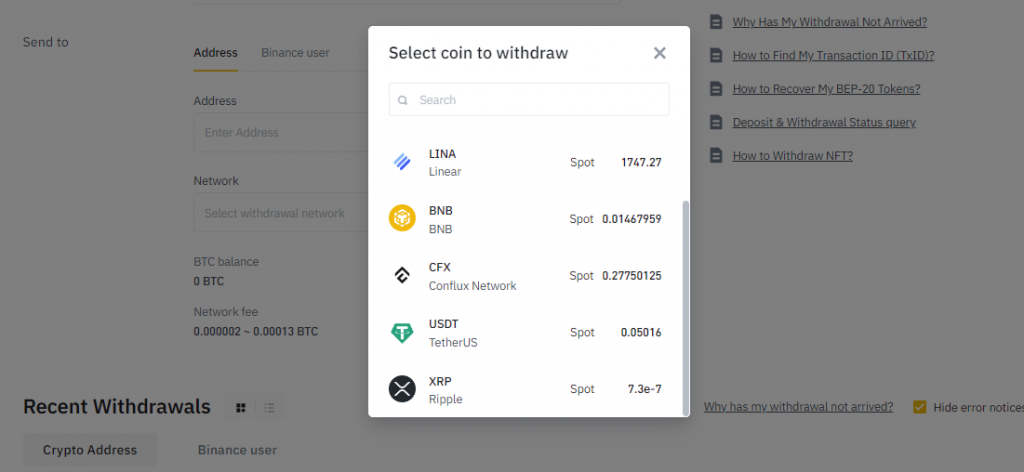Select the XRP Ripple icon
The width and height of the screenshot is (1024, 472).
point(402,389)
